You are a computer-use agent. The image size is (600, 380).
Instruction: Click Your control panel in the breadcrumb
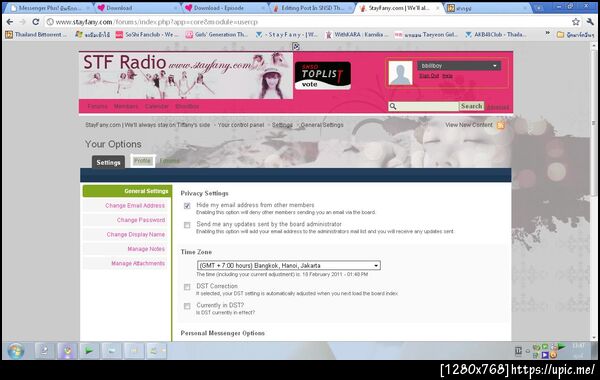click(241, 125)
